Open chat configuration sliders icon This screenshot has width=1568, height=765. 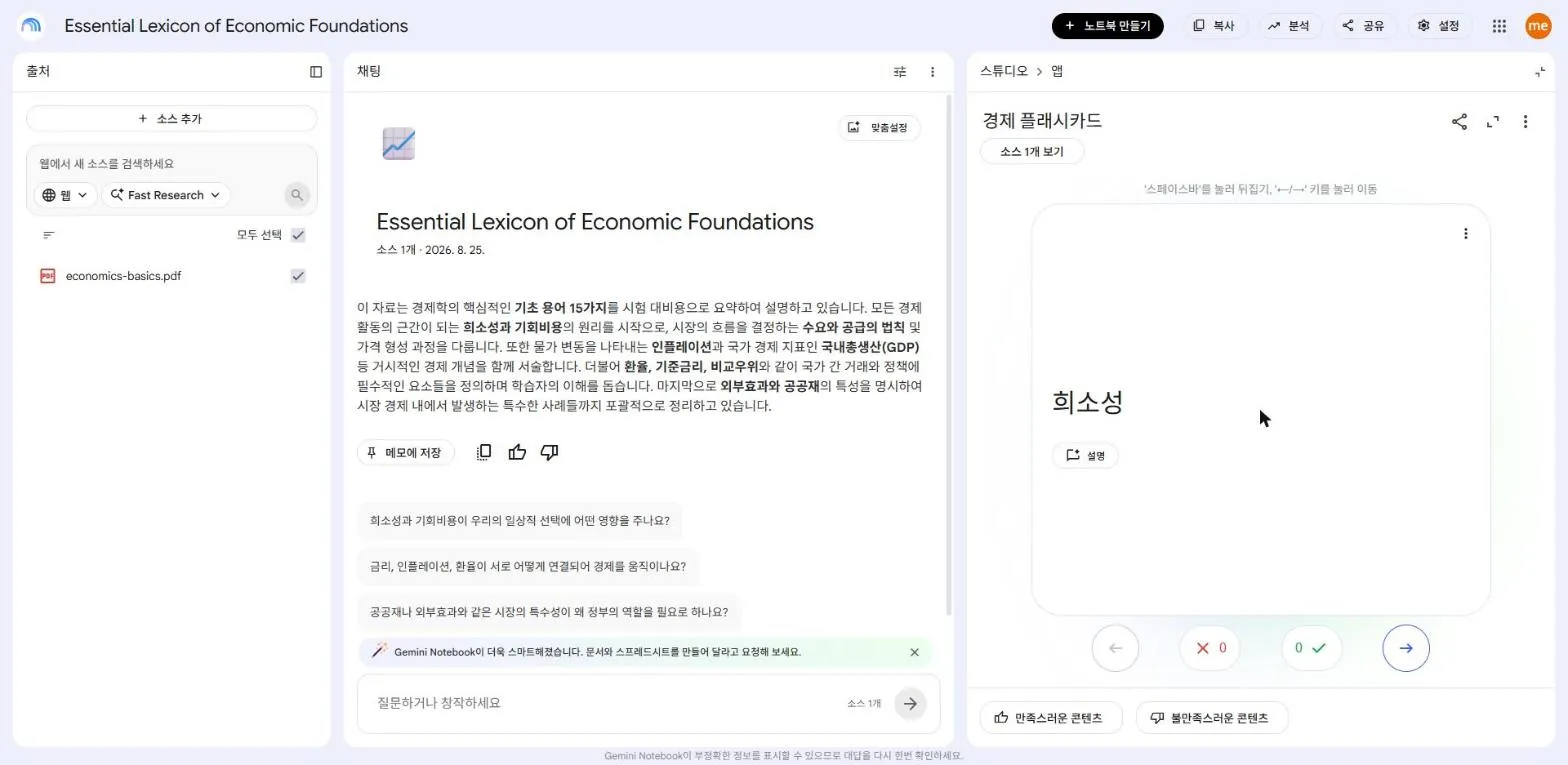pyautogui.click(x=900, y=72)
